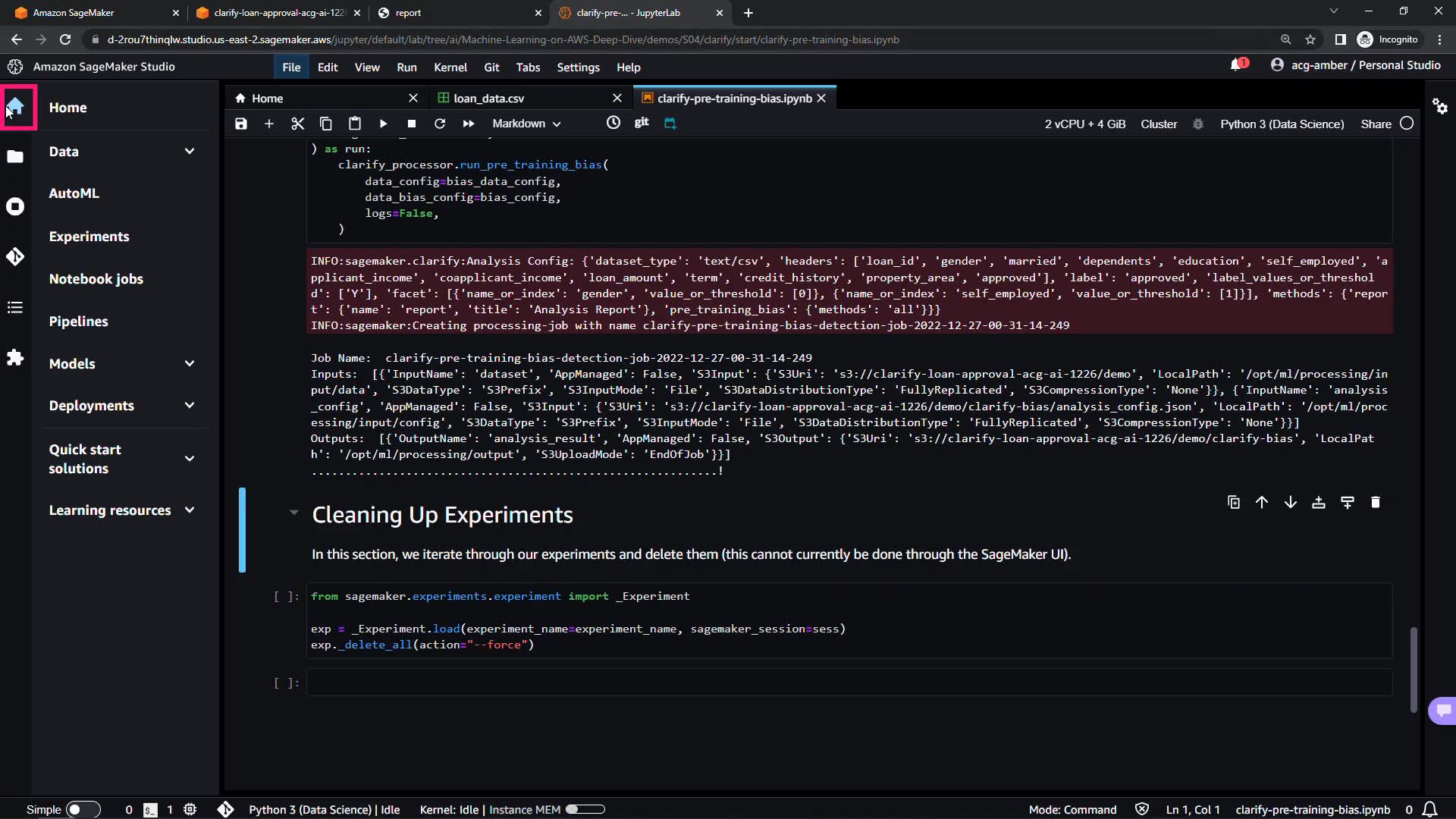Collapse the Cleaning Up Experiments heading
Screen dimensions: 1456x819
coord(293,513)
